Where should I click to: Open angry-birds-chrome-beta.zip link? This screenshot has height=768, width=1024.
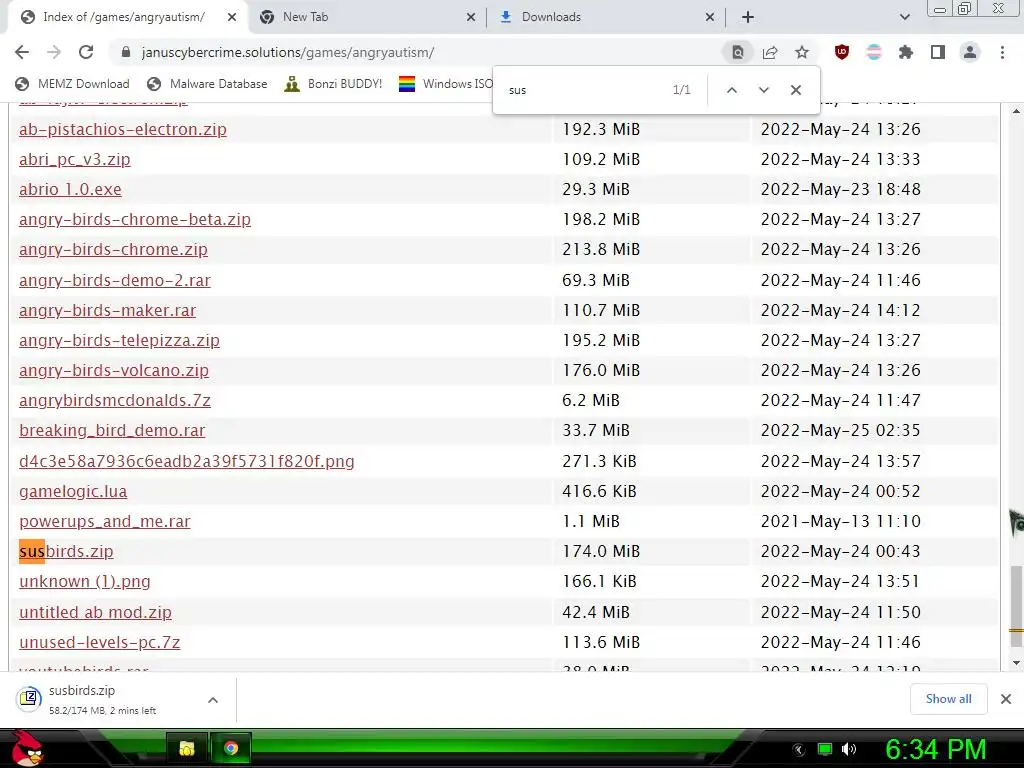coord(135,219)
